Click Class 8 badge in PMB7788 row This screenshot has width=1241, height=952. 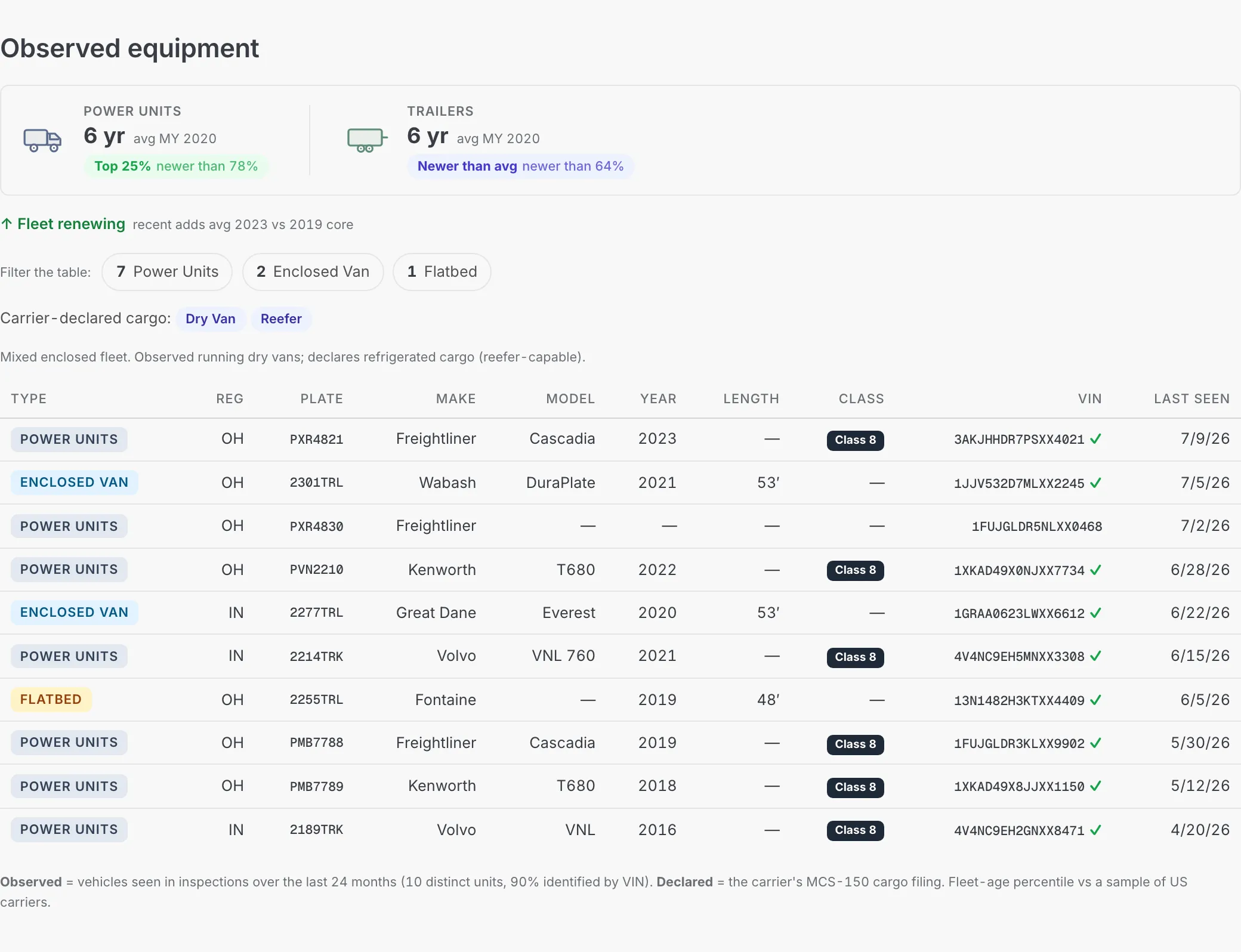[856, 744]
